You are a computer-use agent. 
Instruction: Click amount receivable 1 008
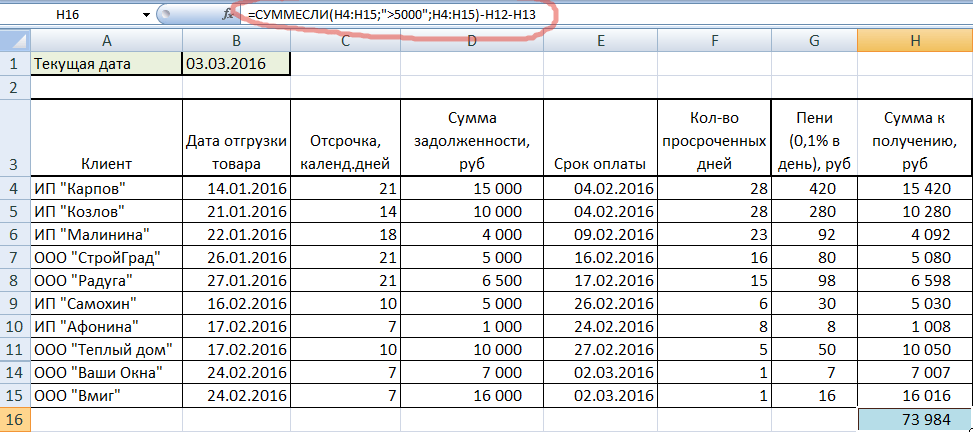(915, 326)
